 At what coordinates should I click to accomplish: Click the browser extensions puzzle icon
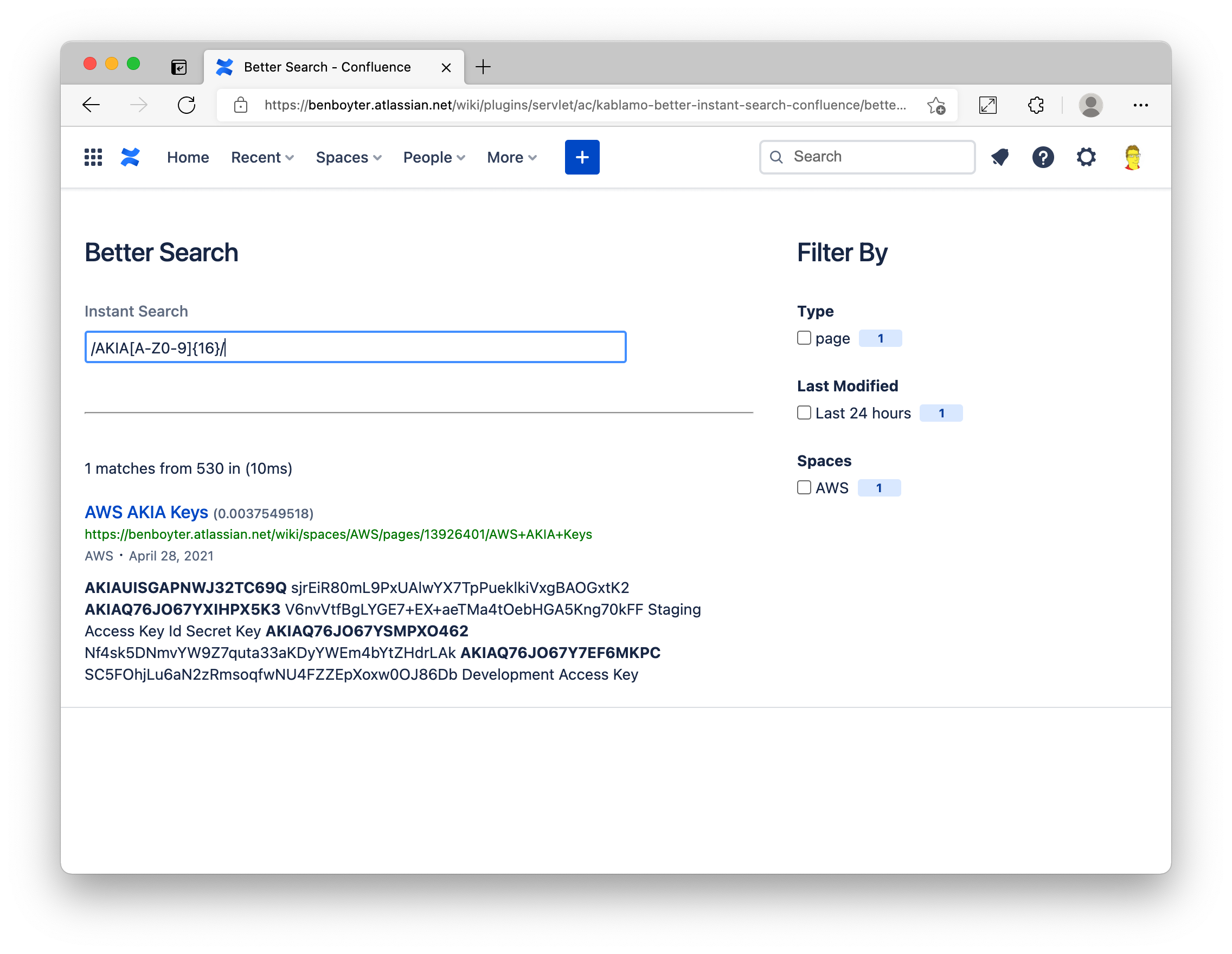point(1036,105)
